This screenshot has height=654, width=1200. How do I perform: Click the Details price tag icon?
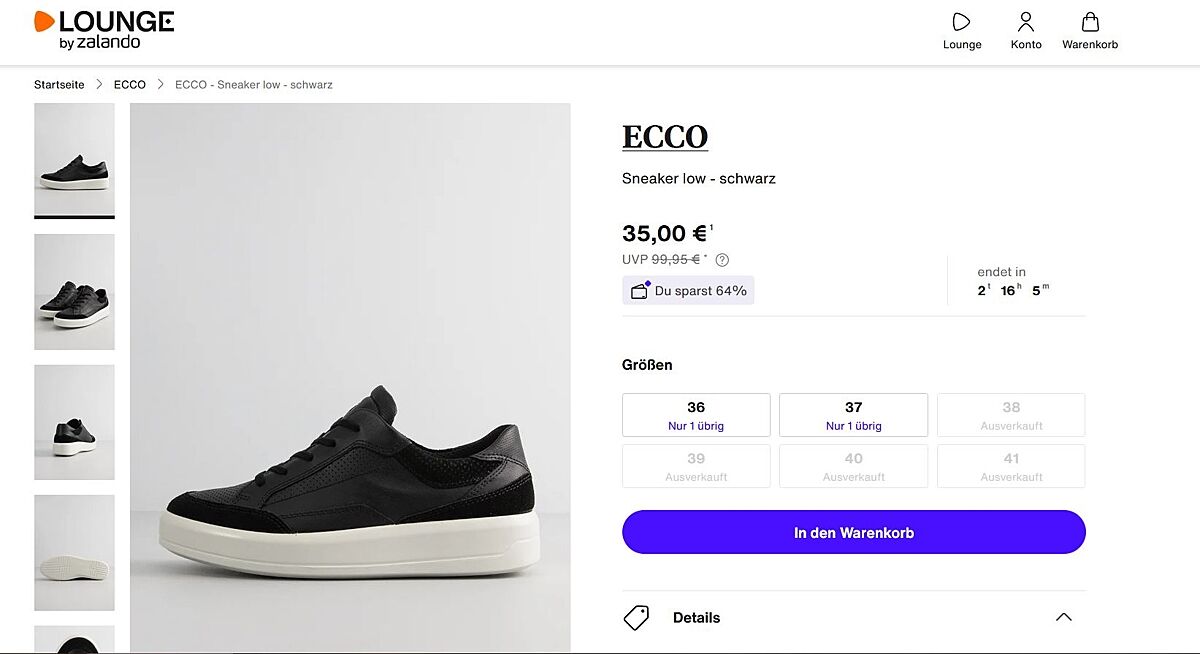(x=636, y=617)
